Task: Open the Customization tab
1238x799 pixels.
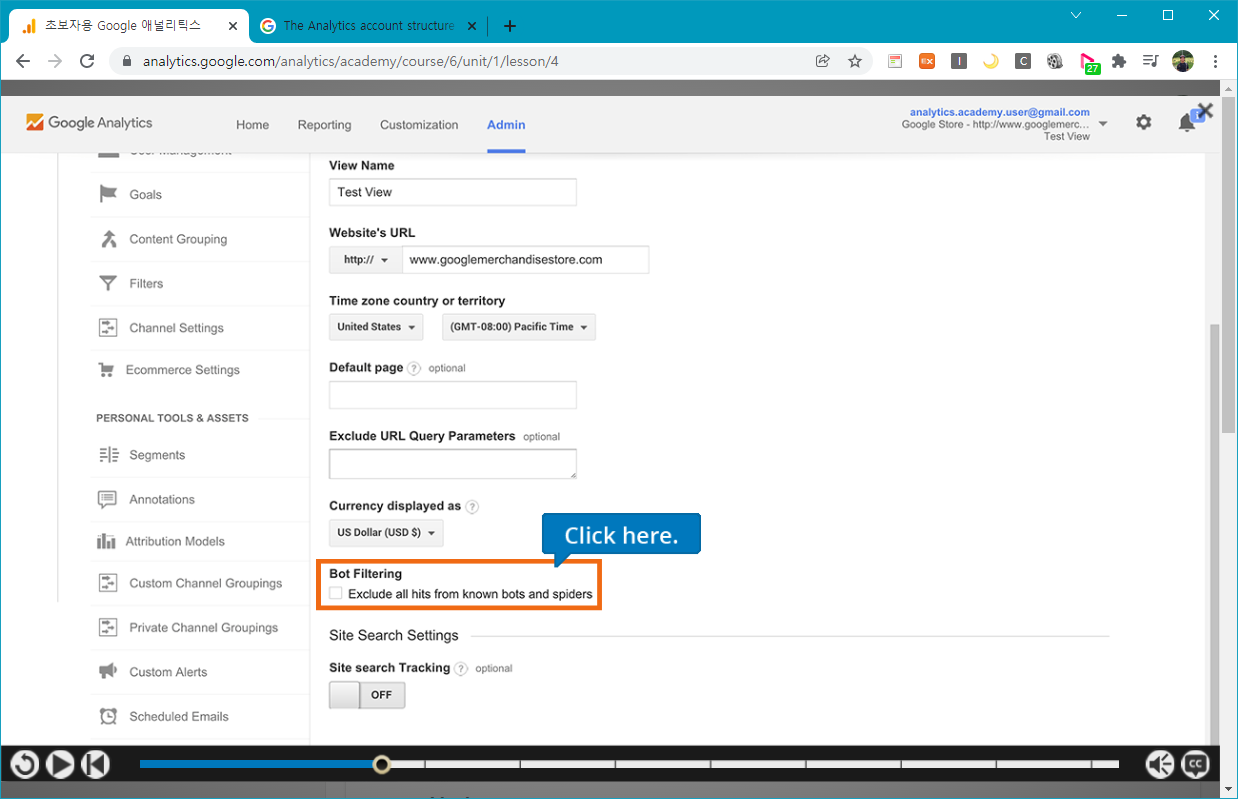Action: (x=419, y=125)
